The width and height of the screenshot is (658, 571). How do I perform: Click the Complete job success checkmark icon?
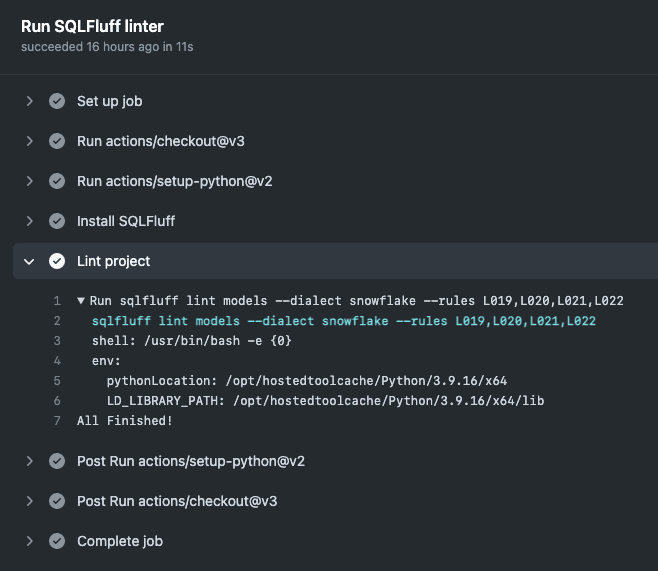57,541
